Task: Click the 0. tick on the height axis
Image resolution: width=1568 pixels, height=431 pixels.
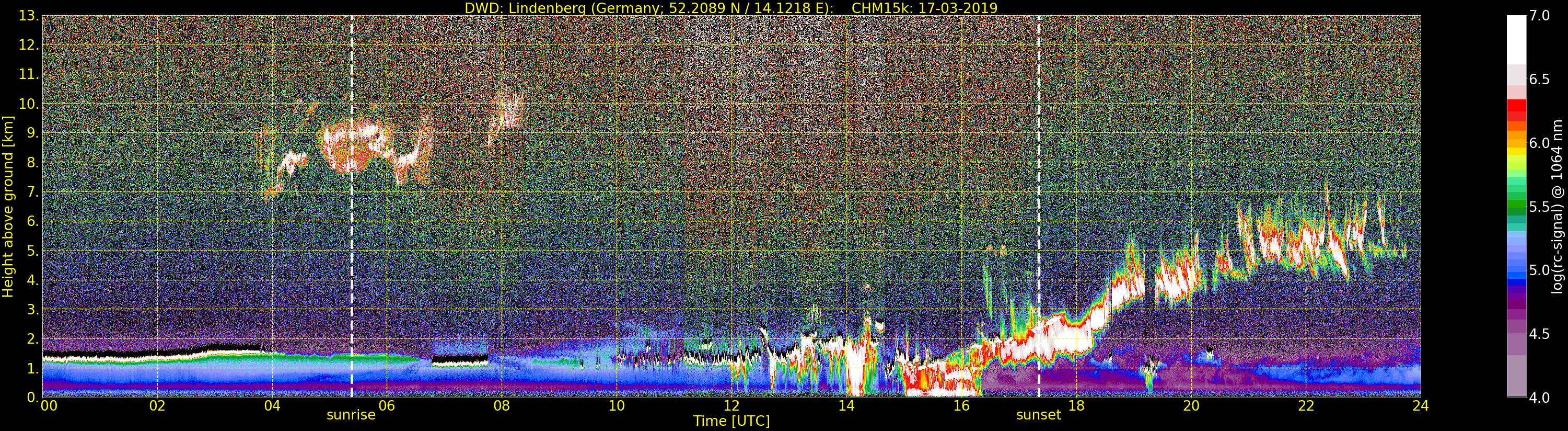Action: point(33,397)
